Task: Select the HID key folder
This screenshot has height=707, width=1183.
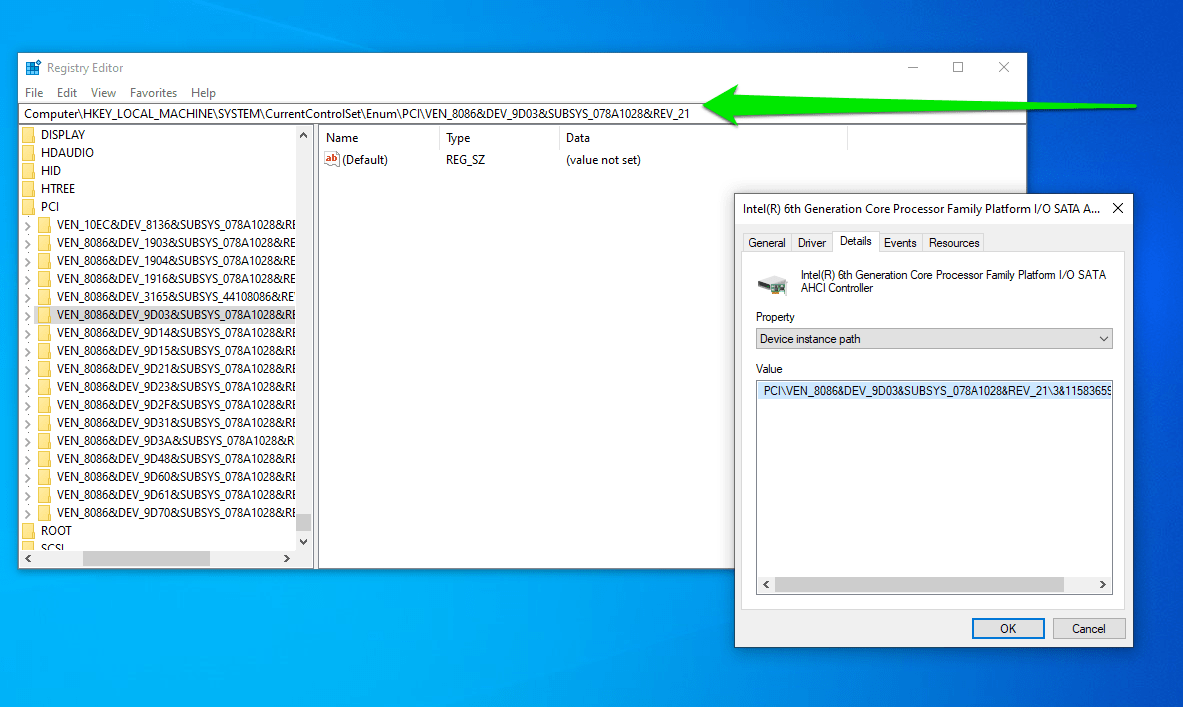Action: (x=51, y=171)
